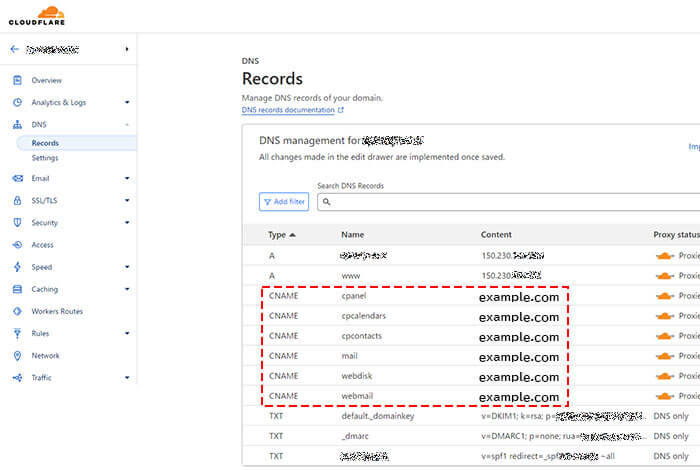
Task: Toggle proxy cloud for cpanel record
Action: tap(665, 296)
